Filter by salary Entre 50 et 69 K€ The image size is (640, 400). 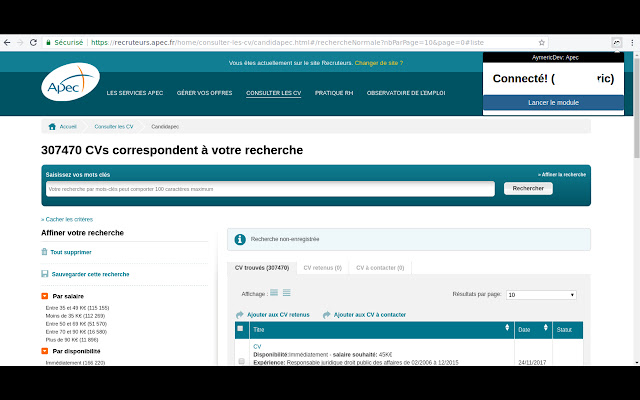(x=76, y=324)
